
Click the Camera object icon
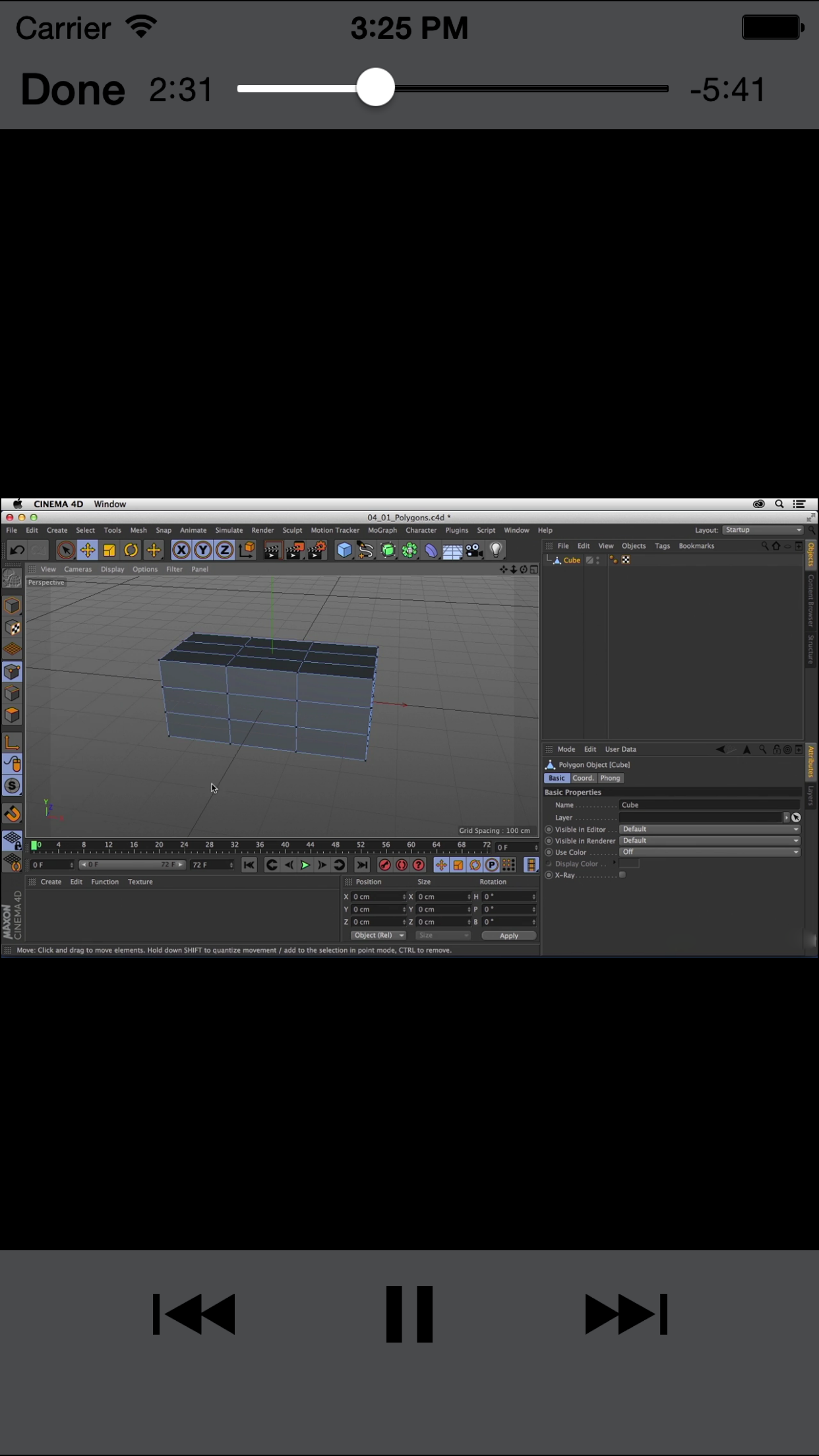[474, 550]
